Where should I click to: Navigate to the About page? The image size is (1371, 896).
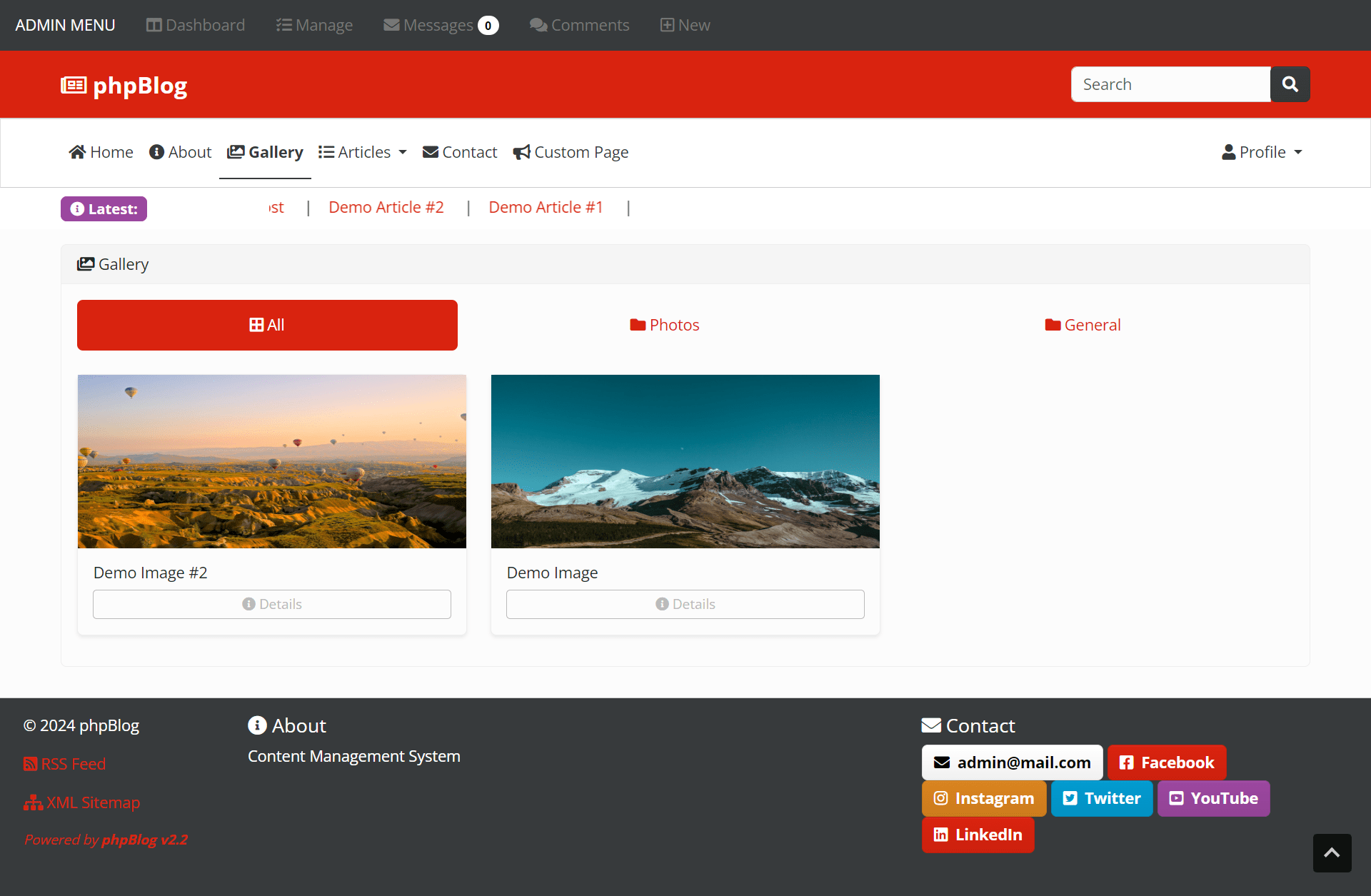180,152
